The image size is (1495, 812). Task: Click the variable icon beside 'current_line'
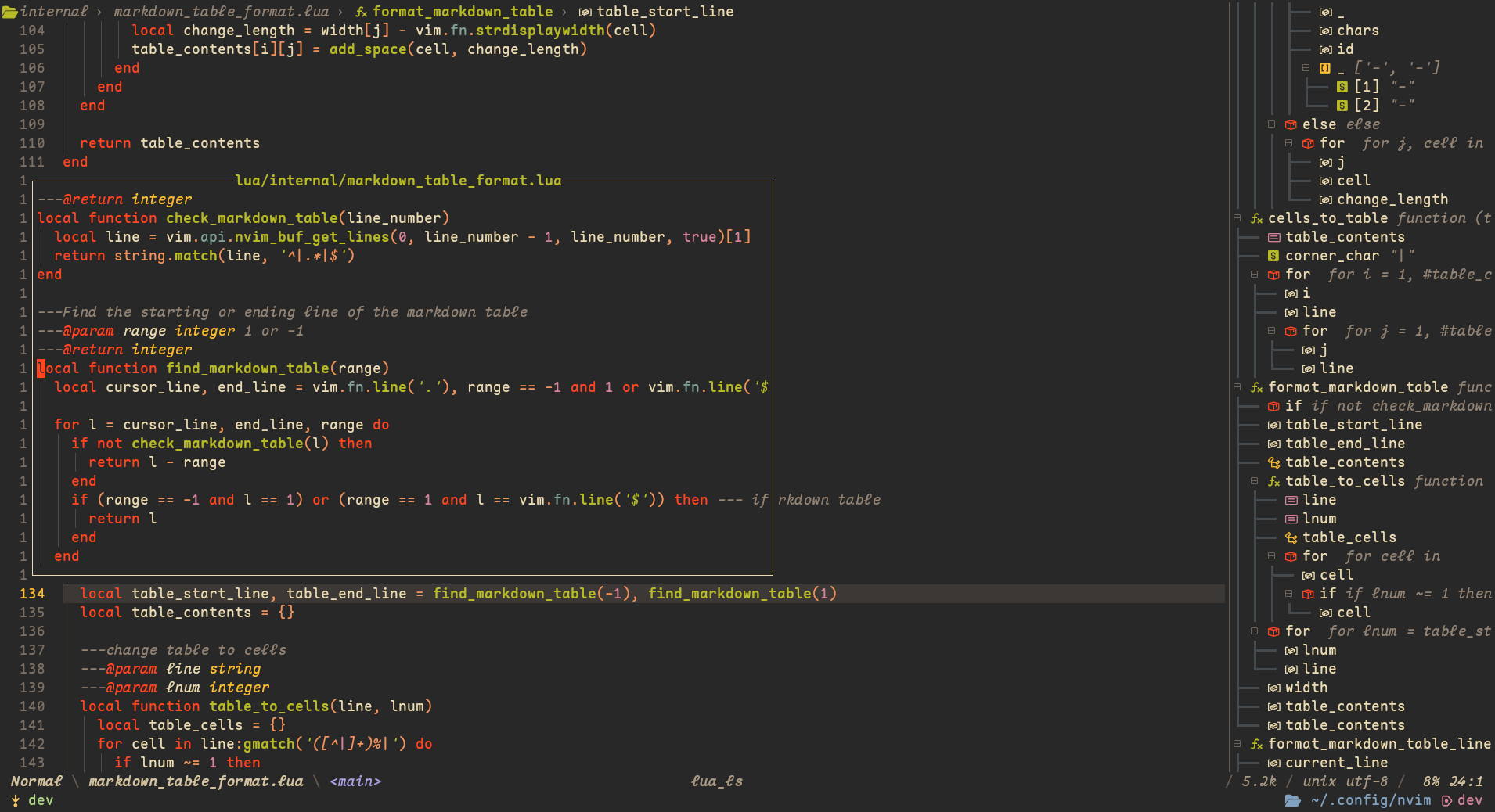click(x=1273, y=763)
